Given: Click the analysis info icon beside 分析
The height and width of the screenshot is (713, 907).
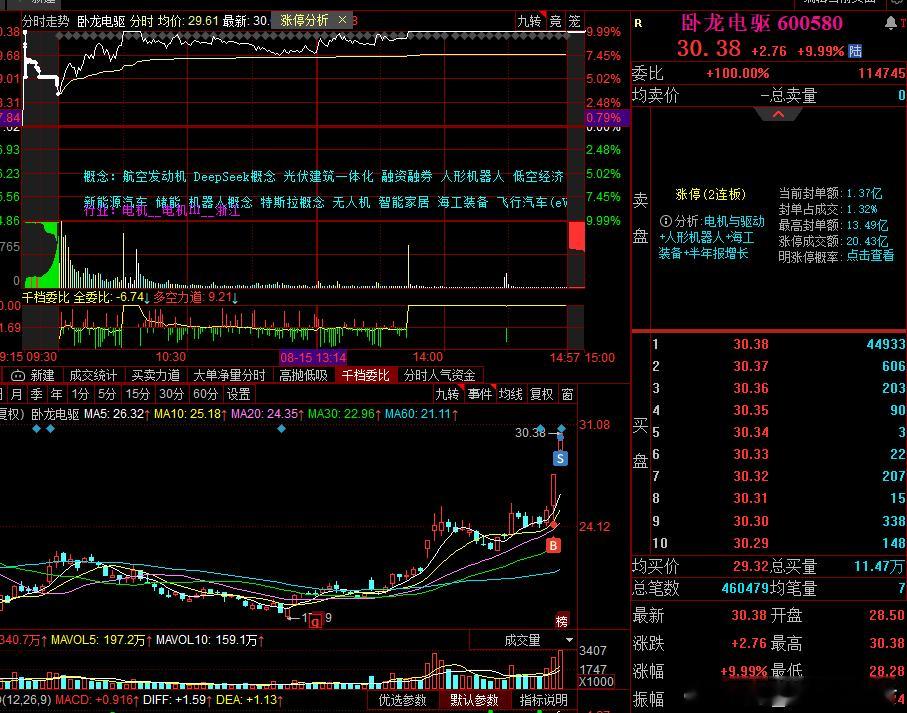Looking at the screenshot, I should 665,221.
